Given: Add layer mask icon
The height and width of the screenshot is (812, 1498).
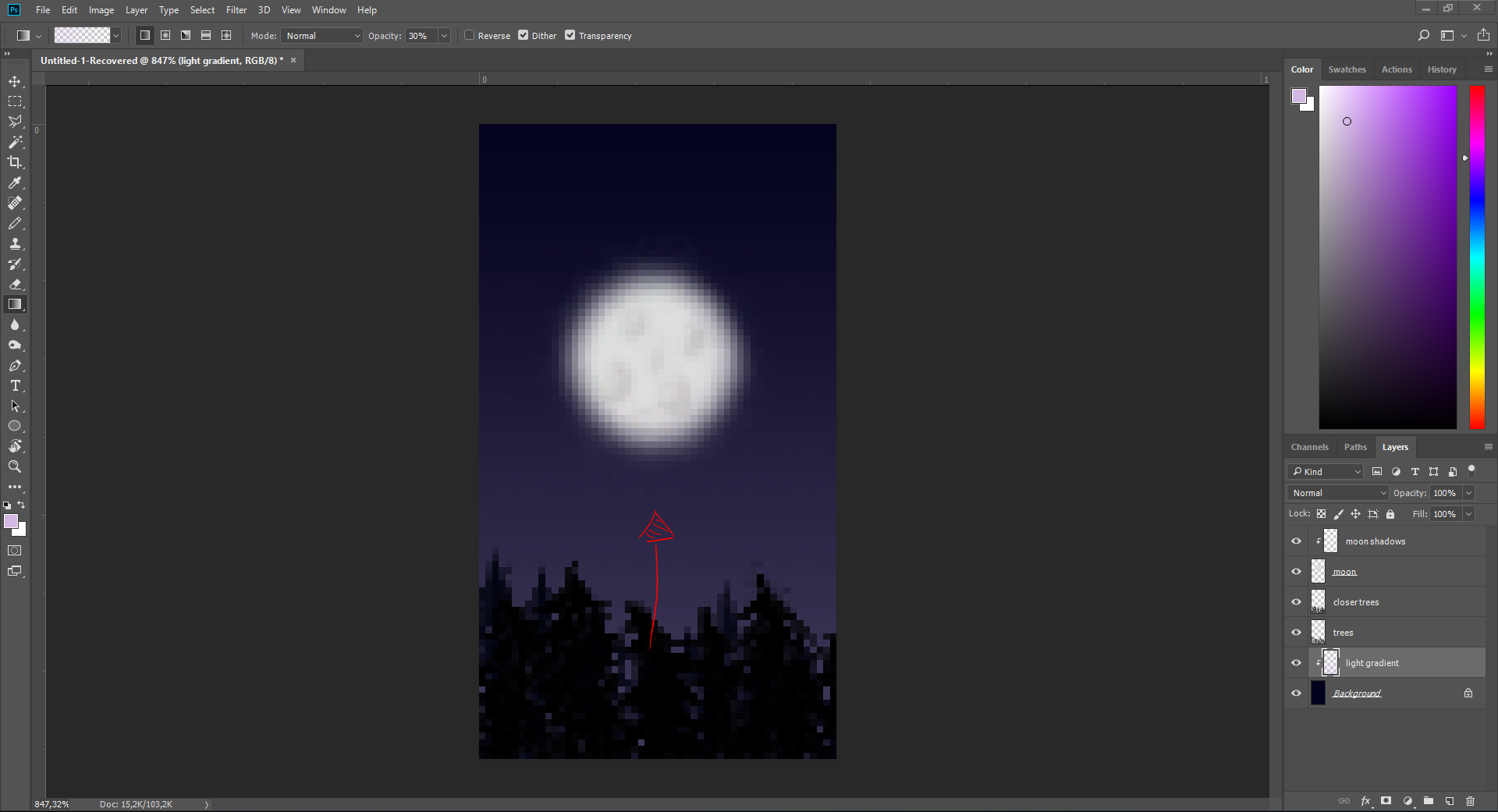Looking at the screenshot, I should [x=1386, y=801].
